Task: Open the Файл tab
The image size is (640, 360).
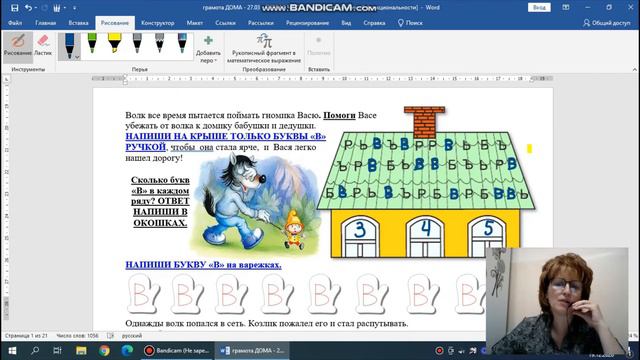Action: [x=15, y=23]
